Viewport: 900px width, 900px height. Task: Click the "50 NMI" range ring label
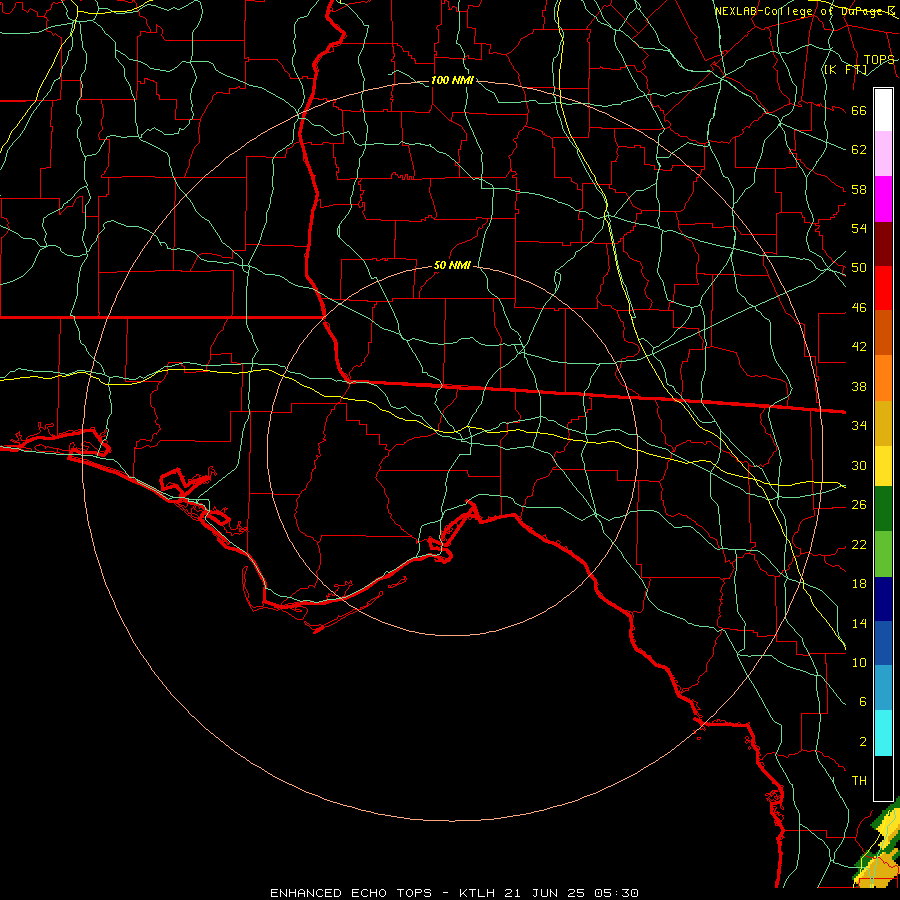(x=452, y=265)
